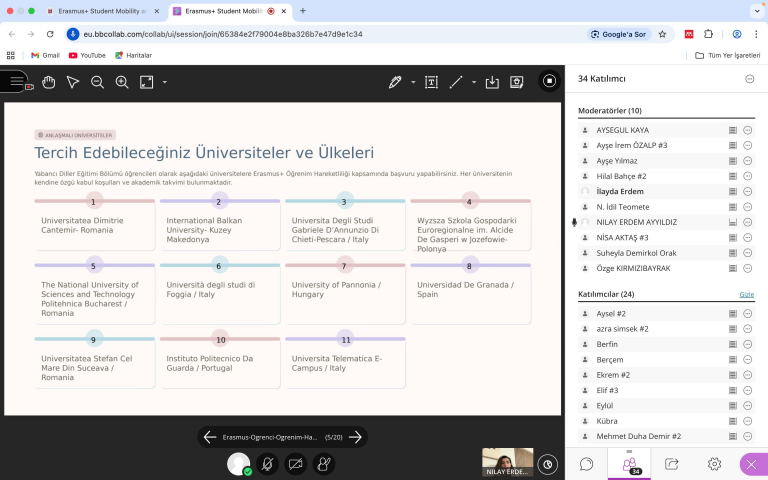Zoom in on the shared slide
Screen dimensions: 768x480
(x=122, y=82)
